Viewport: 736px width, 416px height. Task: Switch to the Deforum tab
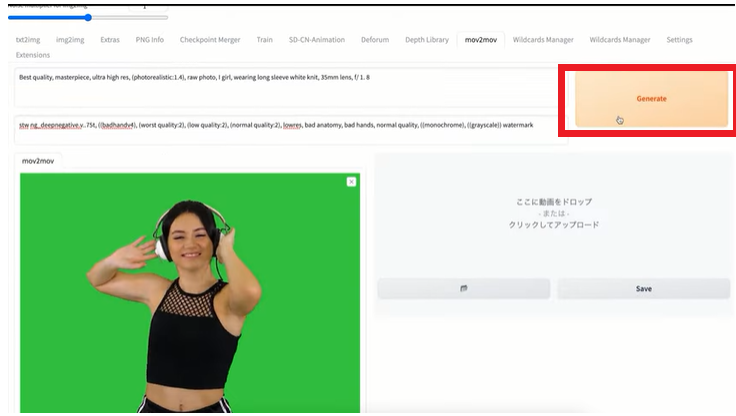click(x=375, y=40)
